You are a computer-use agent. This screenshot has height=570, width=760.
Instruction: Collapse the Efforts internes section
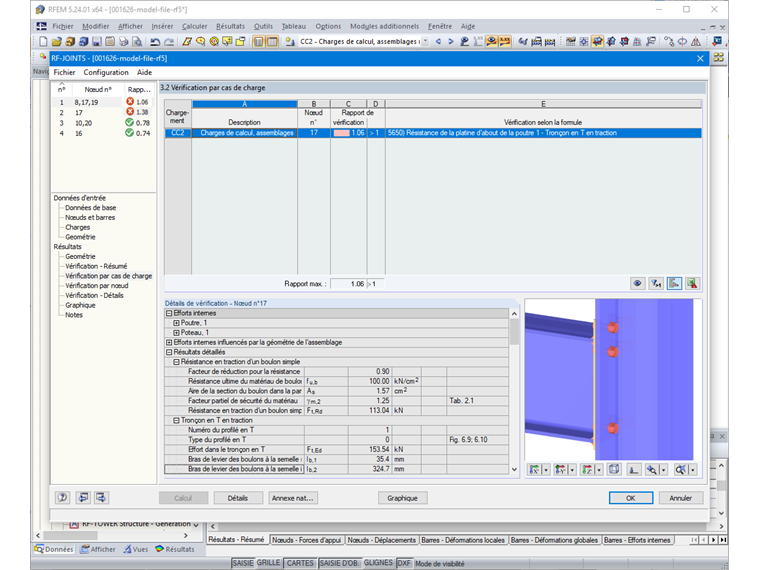point(169,313)
